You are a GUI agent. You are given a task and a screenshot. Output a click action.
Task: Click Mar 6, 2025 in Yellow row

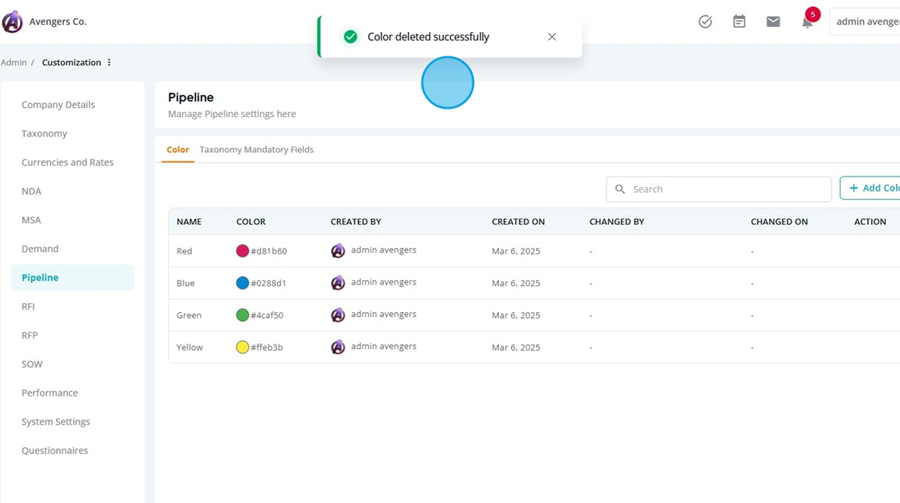click(x=516, y=347)
